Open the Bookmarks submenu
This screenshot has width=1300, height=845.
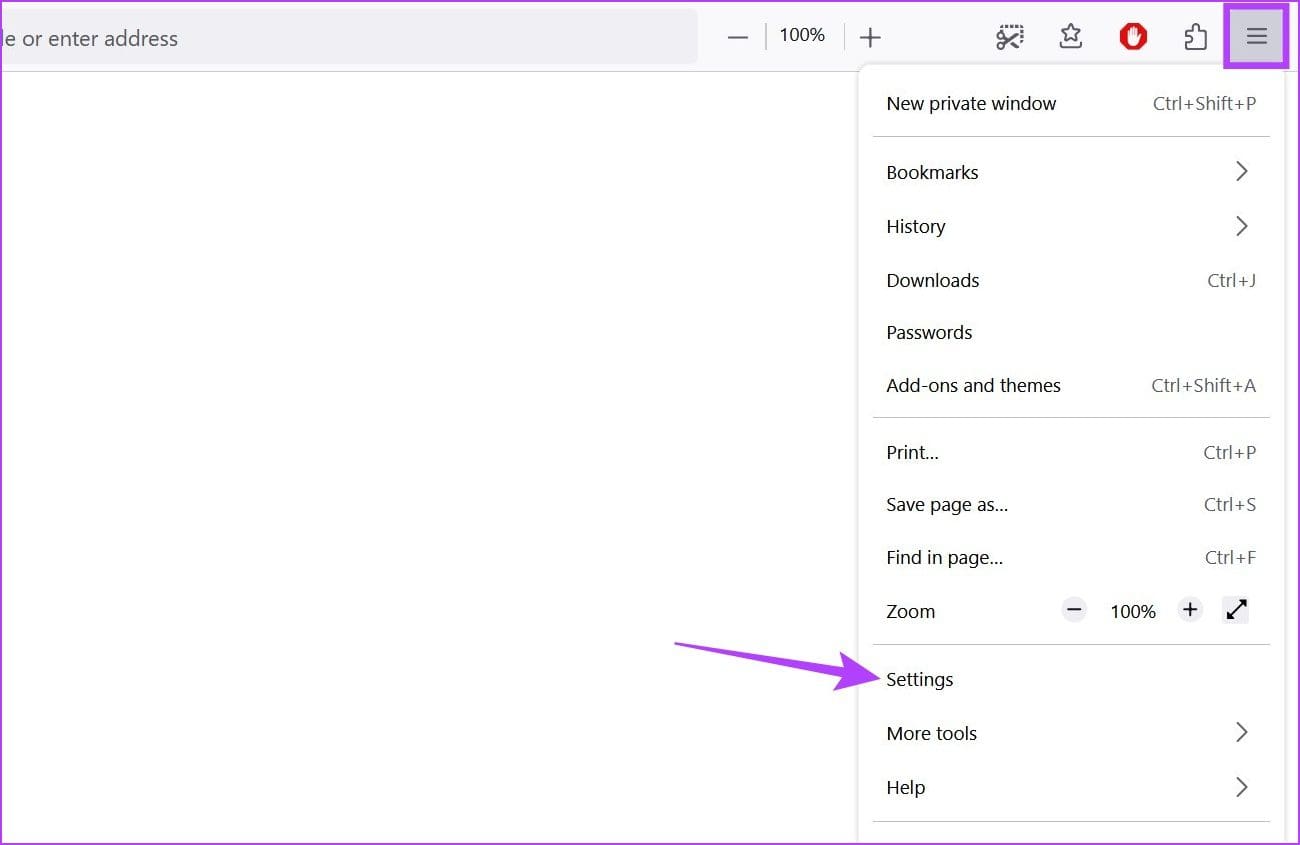(1071, 172)
